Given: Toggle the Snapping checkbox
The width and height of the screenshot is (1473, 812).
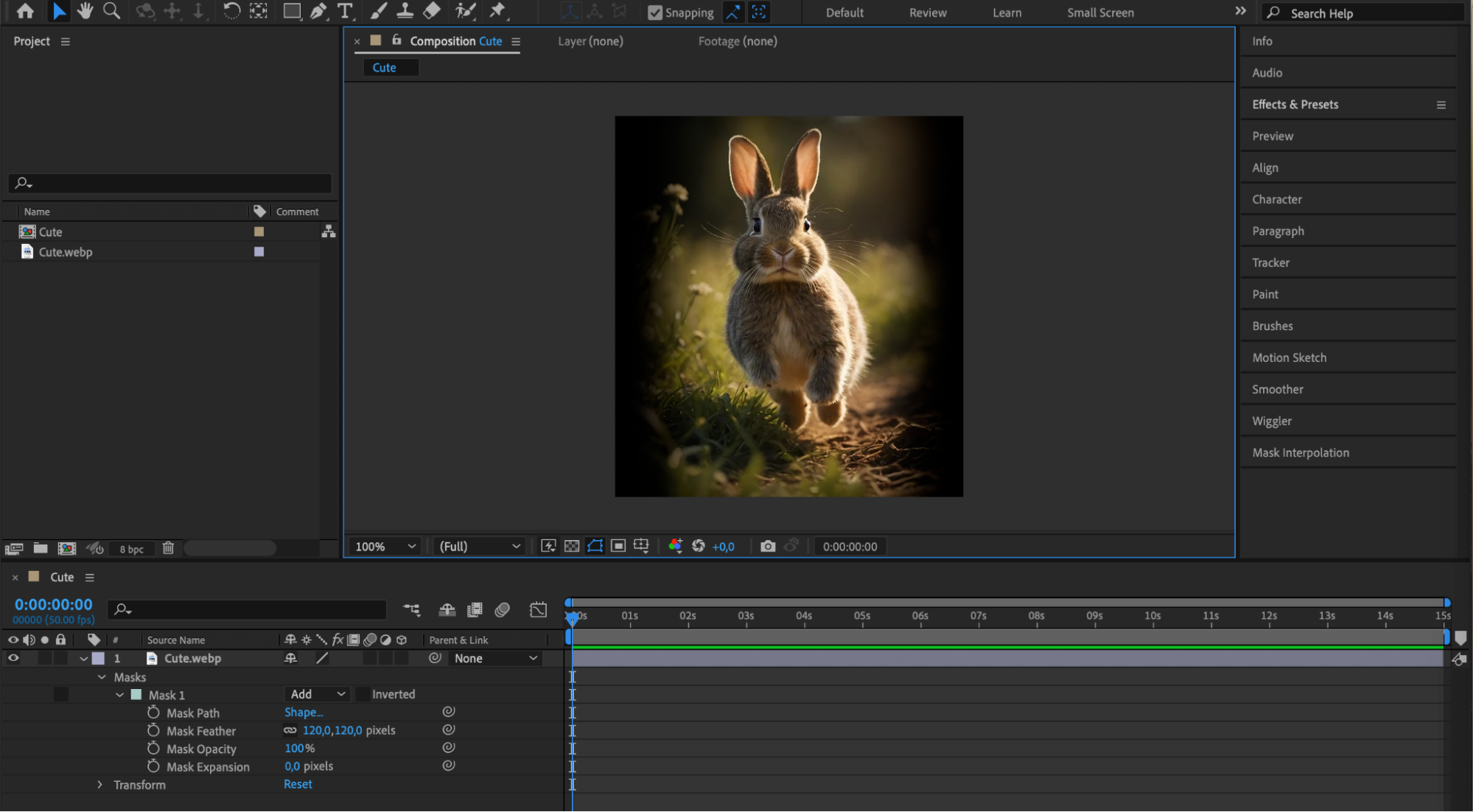Looking at the screenshot, I should (x=654, y=13).
